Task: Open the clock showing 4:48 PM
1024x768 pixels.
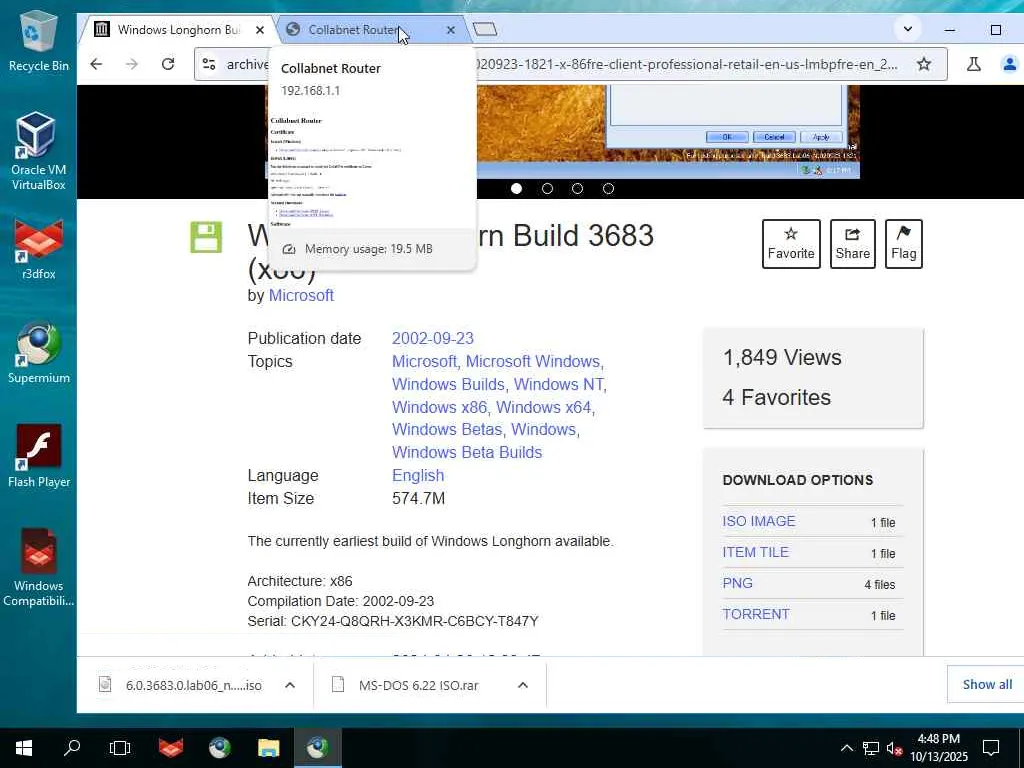Action: [x=938, y=748]
